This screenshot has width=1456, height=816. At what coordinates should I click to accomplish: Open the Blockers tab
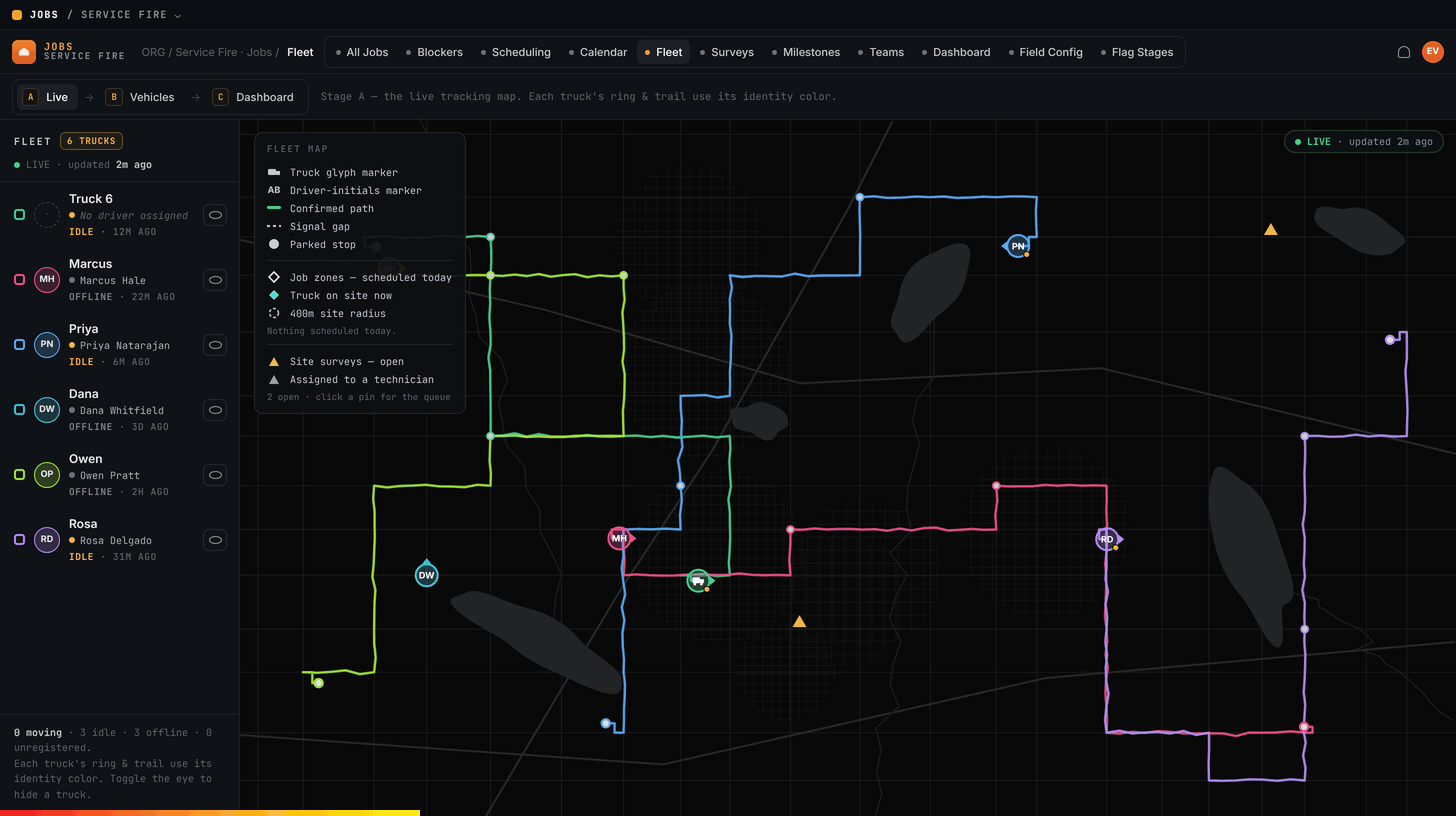point(434,52)
